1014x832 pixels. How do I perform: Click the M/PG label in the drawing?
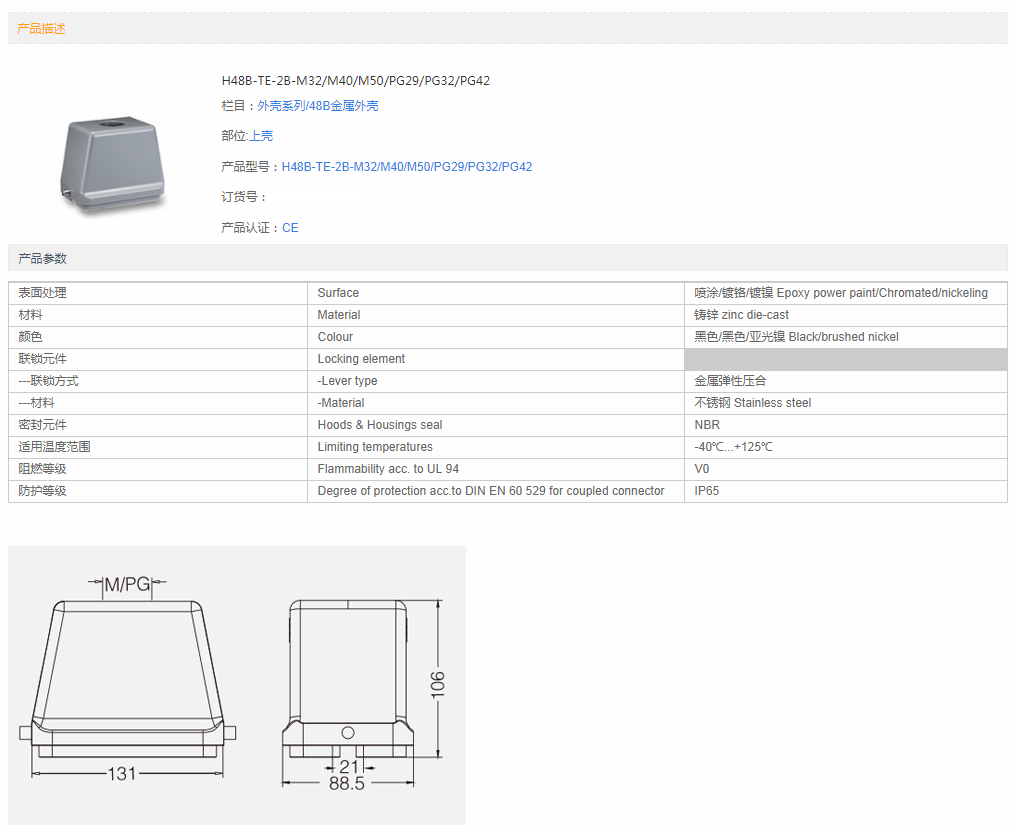pos(127,585)
